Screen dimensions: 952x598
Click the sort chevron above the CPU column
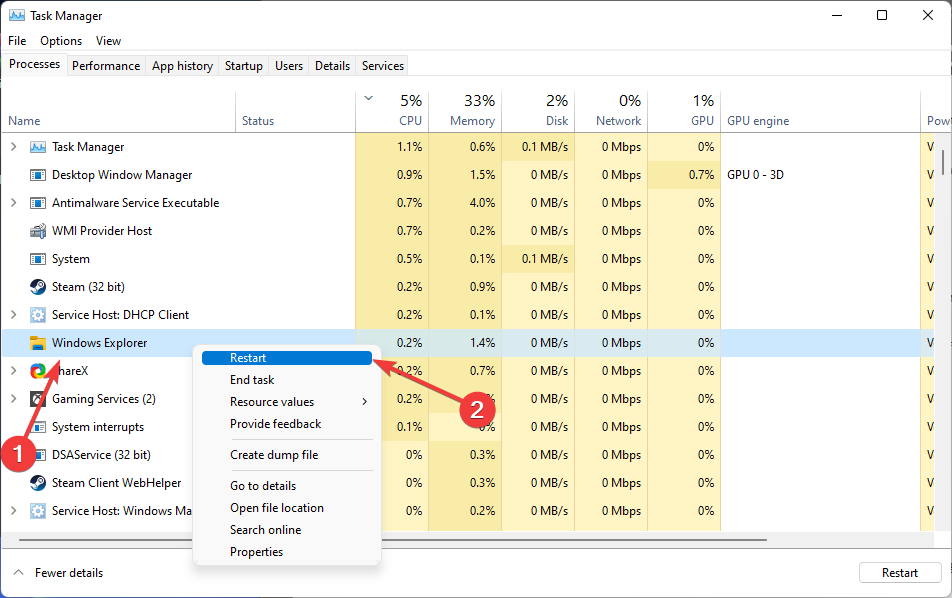pos(367,100)
